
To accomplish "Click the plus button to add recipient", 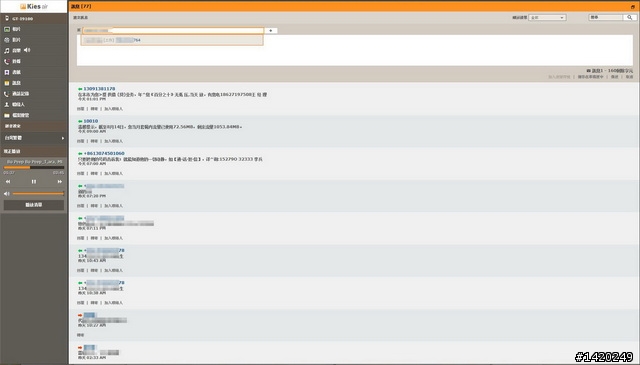I will pos(271,31).
